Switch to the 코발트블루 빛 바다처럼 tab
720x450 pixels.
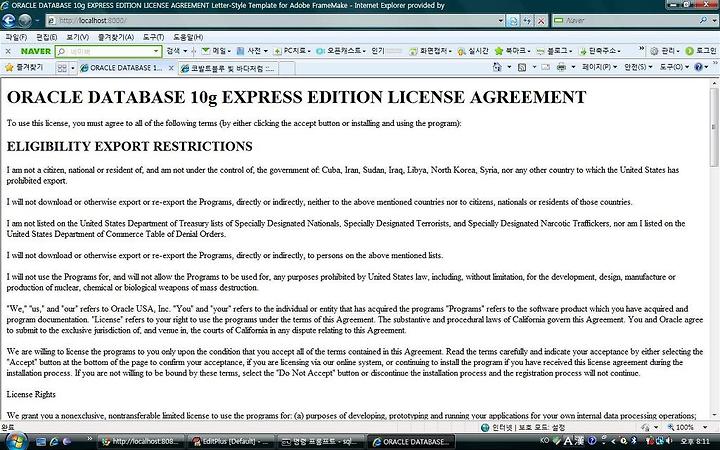(228, 68)
